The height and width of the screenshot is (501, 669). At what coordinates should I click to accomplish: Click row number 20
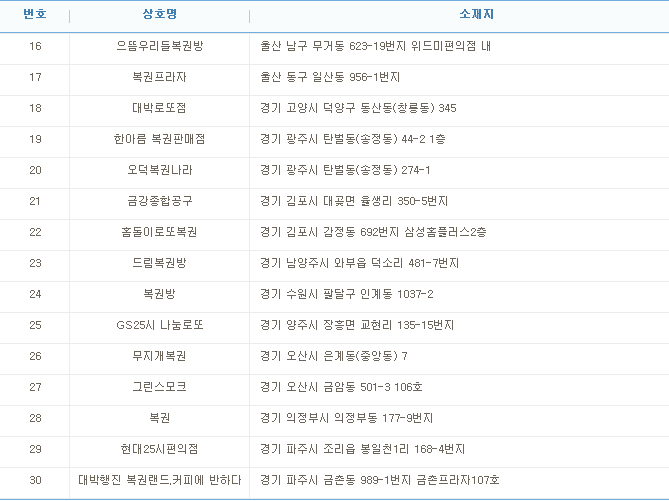[35, 170]
